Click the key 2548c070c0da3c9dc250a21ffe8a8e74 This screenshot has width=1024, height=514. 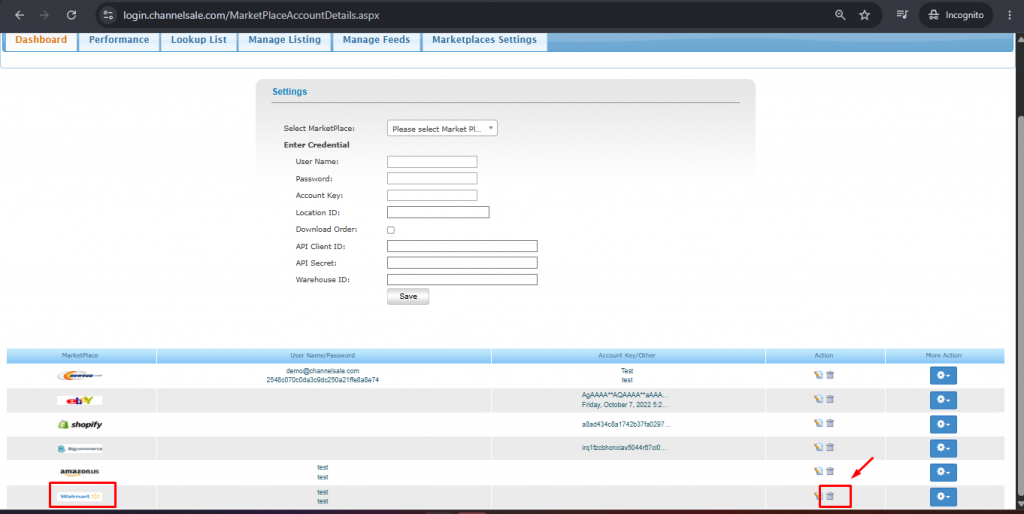pyautogui.click(x=323, y=380)
